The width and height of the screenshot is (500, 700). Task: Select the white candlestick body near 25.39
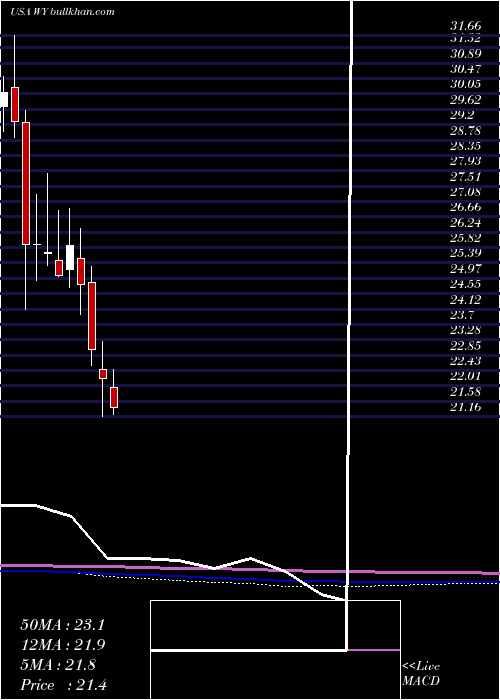point(70,257)
